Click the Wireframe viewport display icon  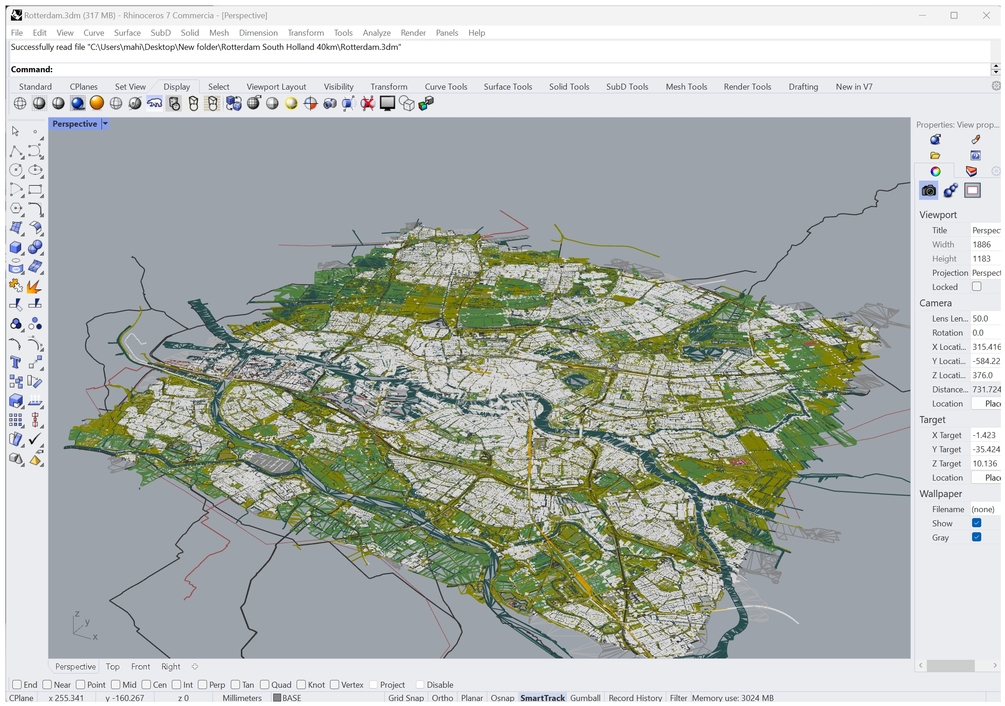coord(20,103)
